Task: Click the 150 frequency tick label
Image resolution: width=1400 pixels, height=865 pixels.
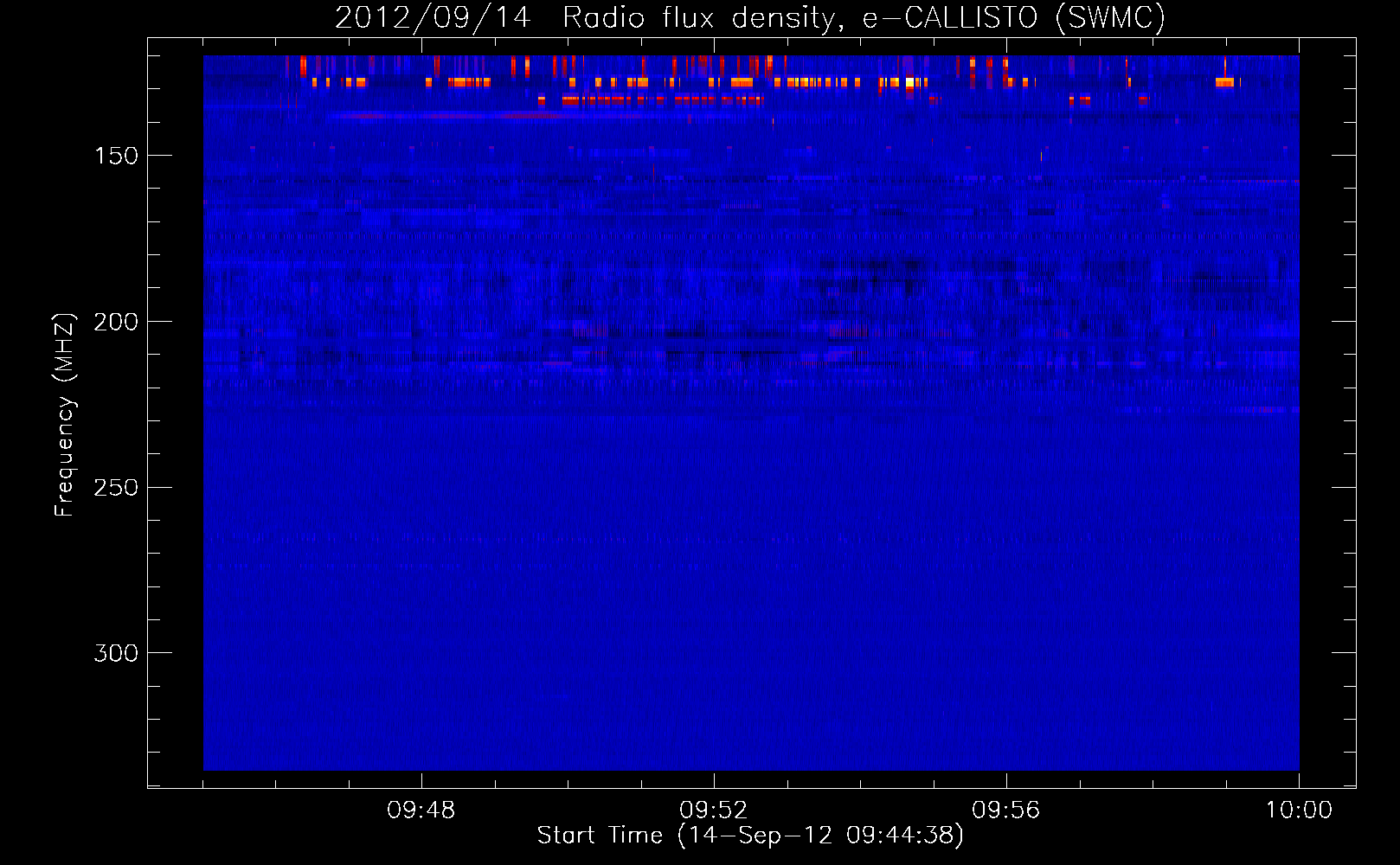Action: [x=116, y=156]
